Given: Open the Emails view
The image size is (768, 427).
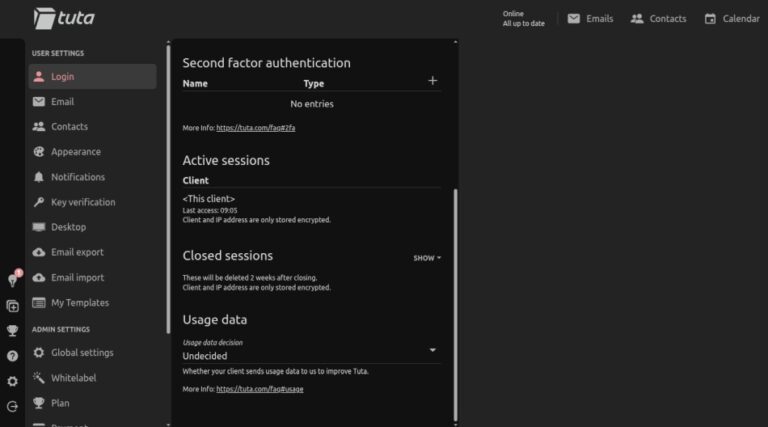Looking at the screenshot, I should pos(590,19).
